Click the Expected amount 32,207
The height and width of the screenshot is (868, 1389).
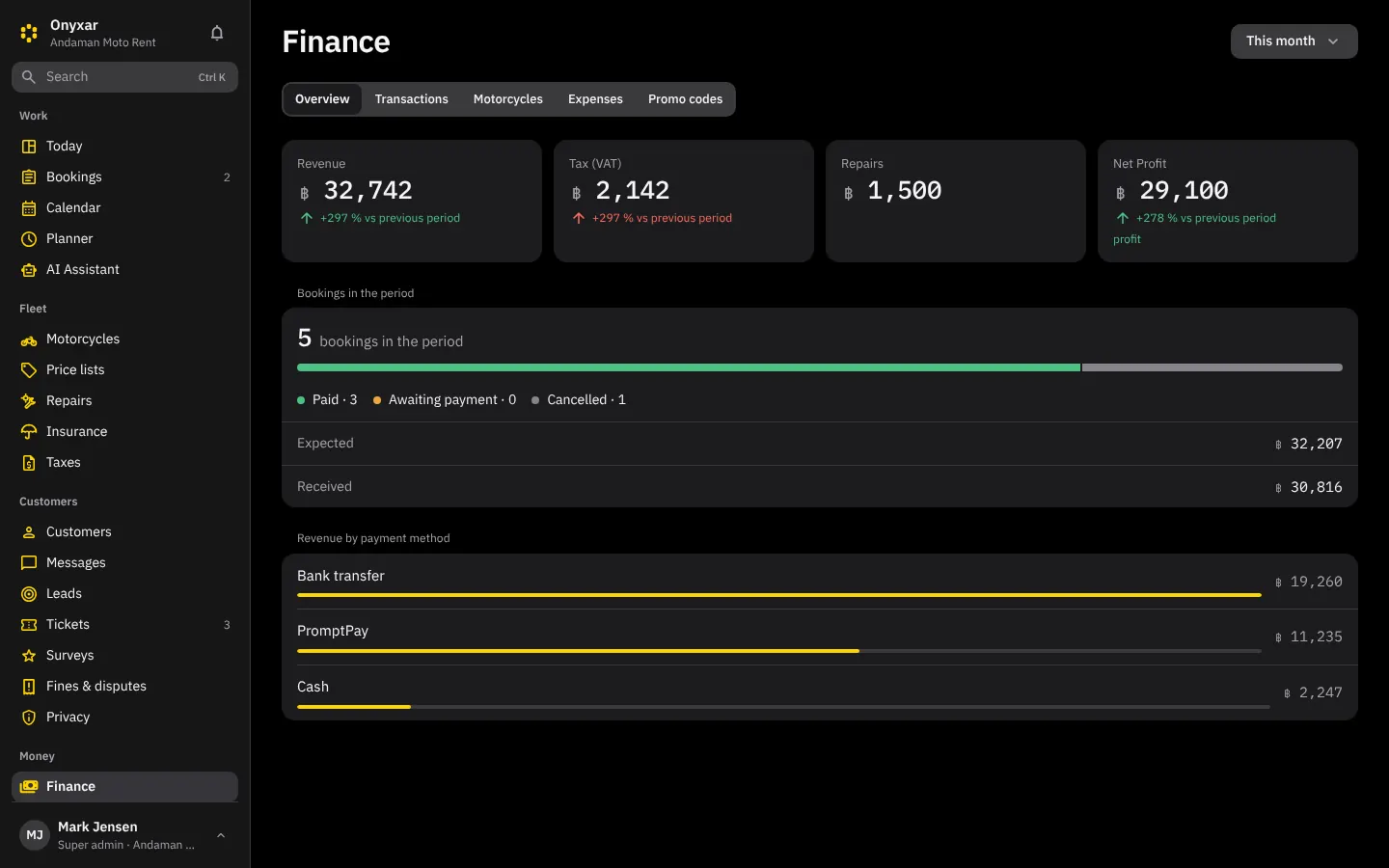1316,444
